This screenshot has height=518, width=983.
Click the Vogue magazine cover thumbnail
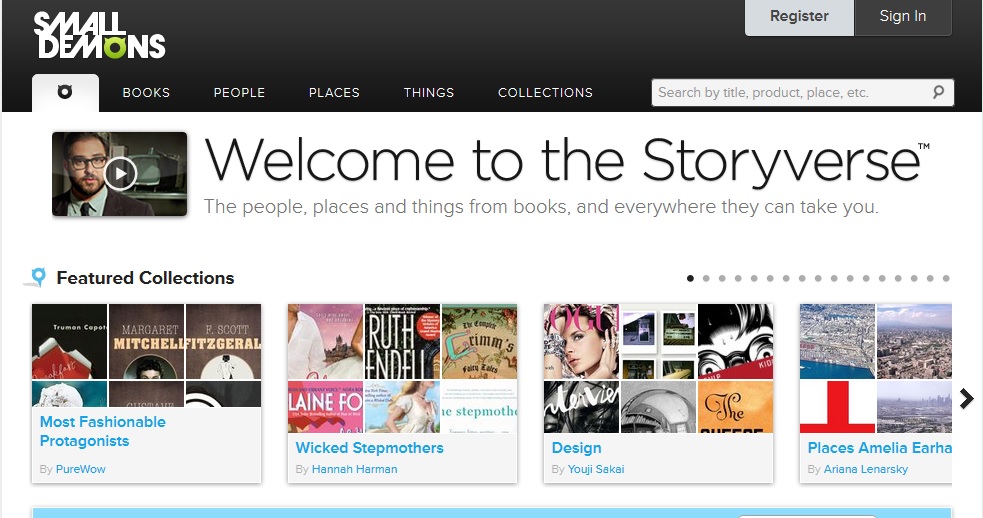[x=581, y=341]
